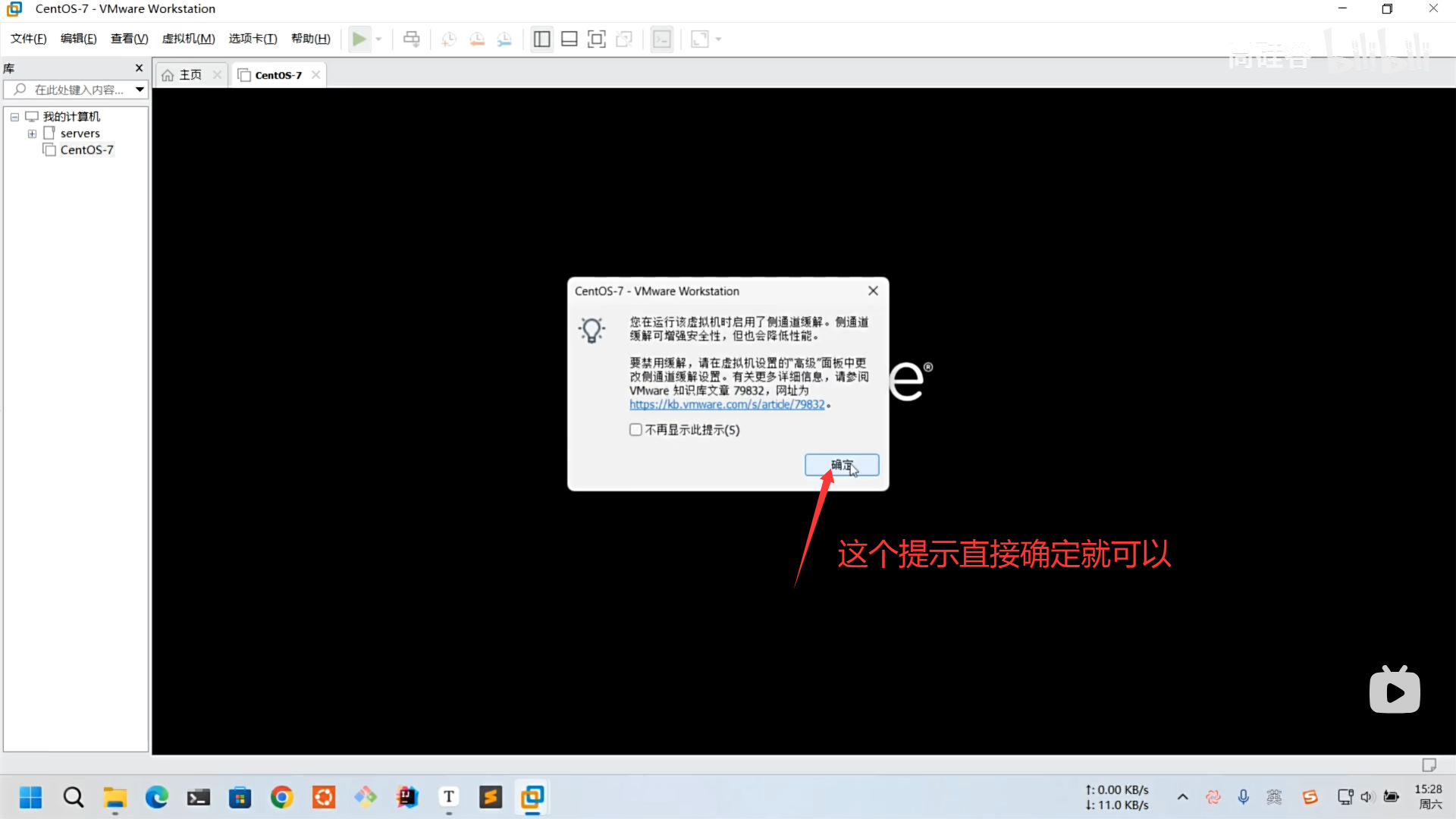Open Chrome from the taskbar
This screenshot has width=1456, height=819.
click(281, 797)
